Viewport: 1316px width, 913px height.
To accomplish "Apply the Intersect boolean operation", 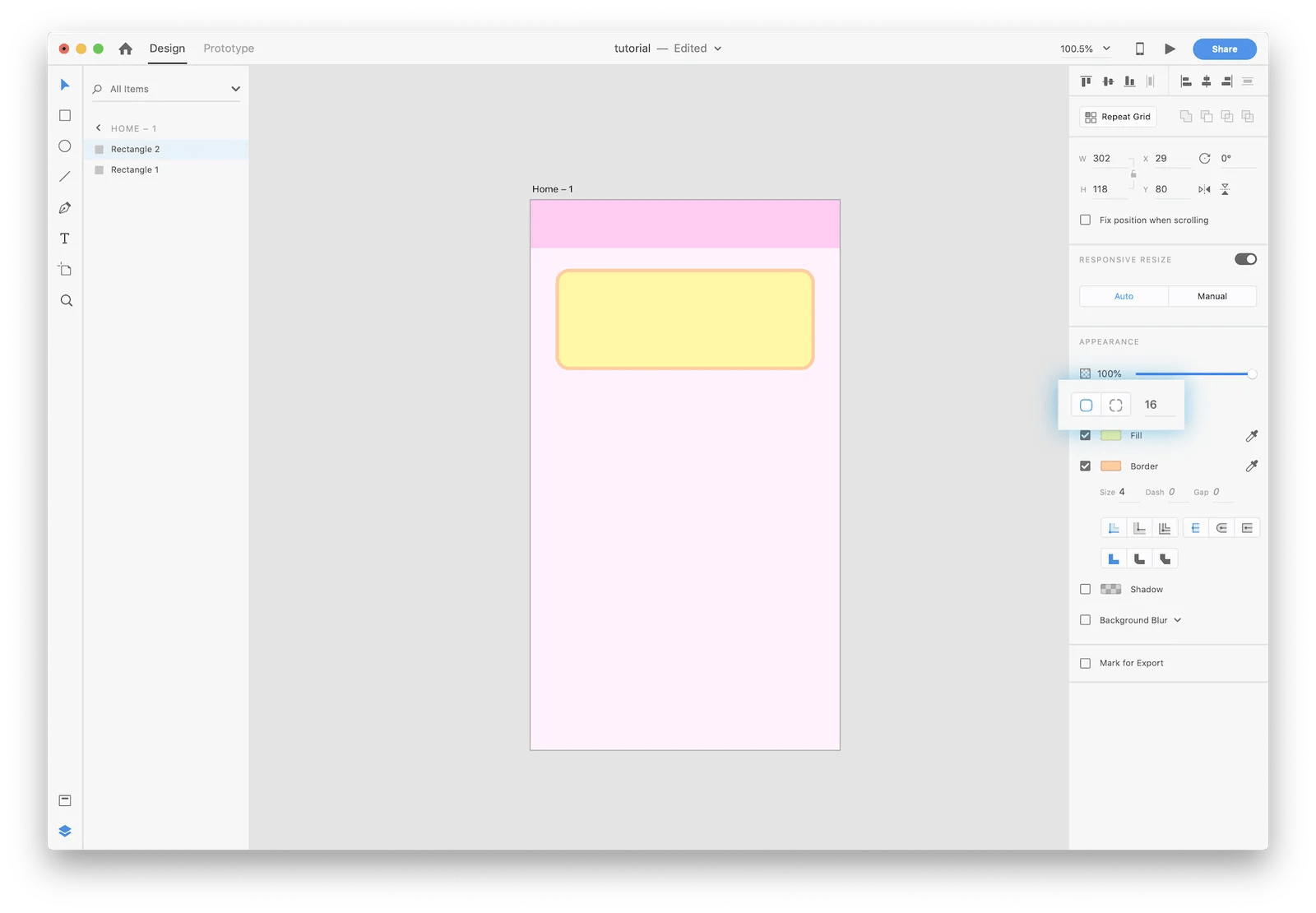I will click(1227, 117).
